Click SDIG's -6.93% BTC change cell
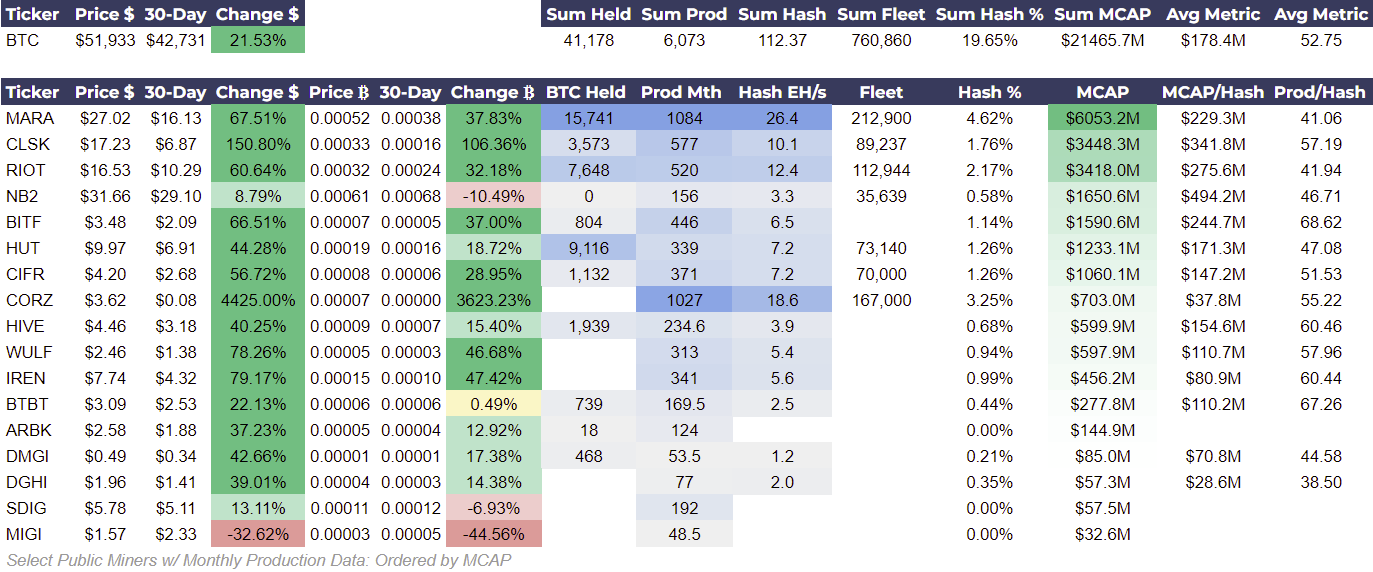1373x572 pixels. pyautogui.click(x=493, y=508)
